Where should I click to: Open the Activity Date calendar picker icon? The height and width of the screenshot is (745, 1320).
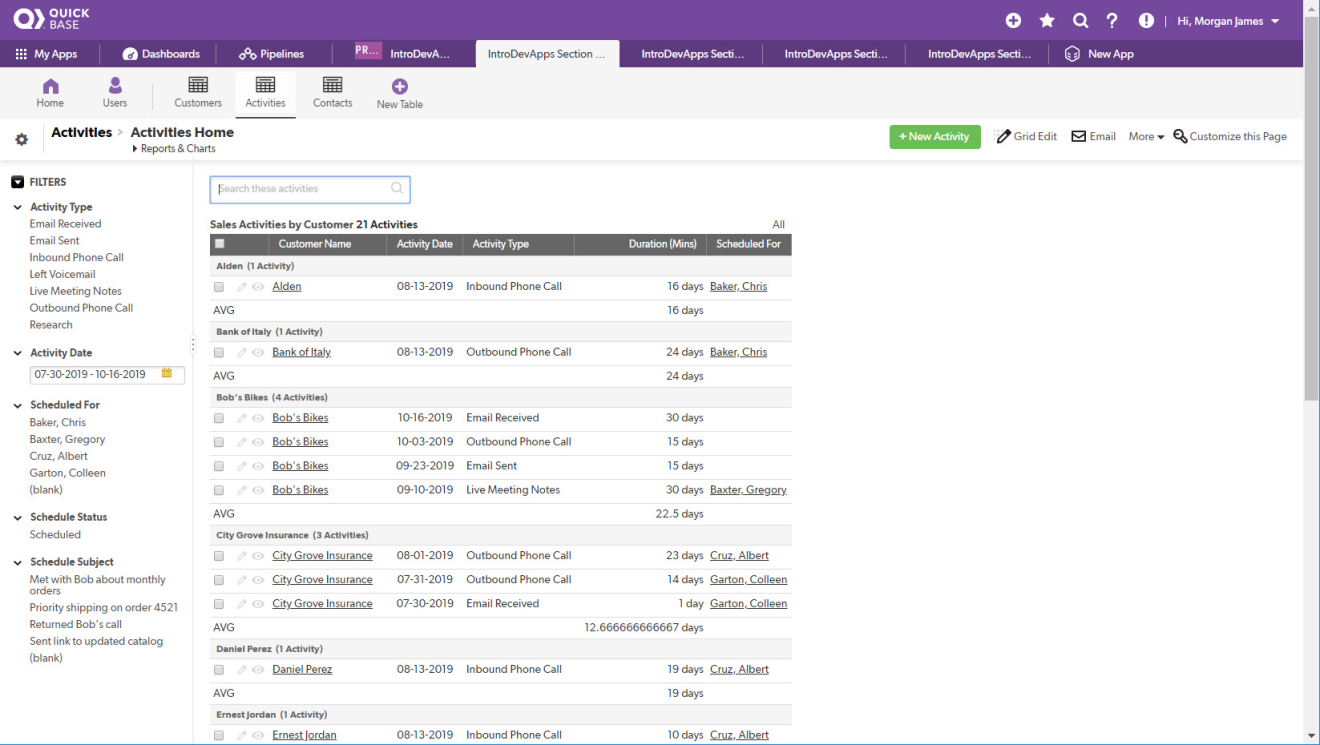point(167,374)
